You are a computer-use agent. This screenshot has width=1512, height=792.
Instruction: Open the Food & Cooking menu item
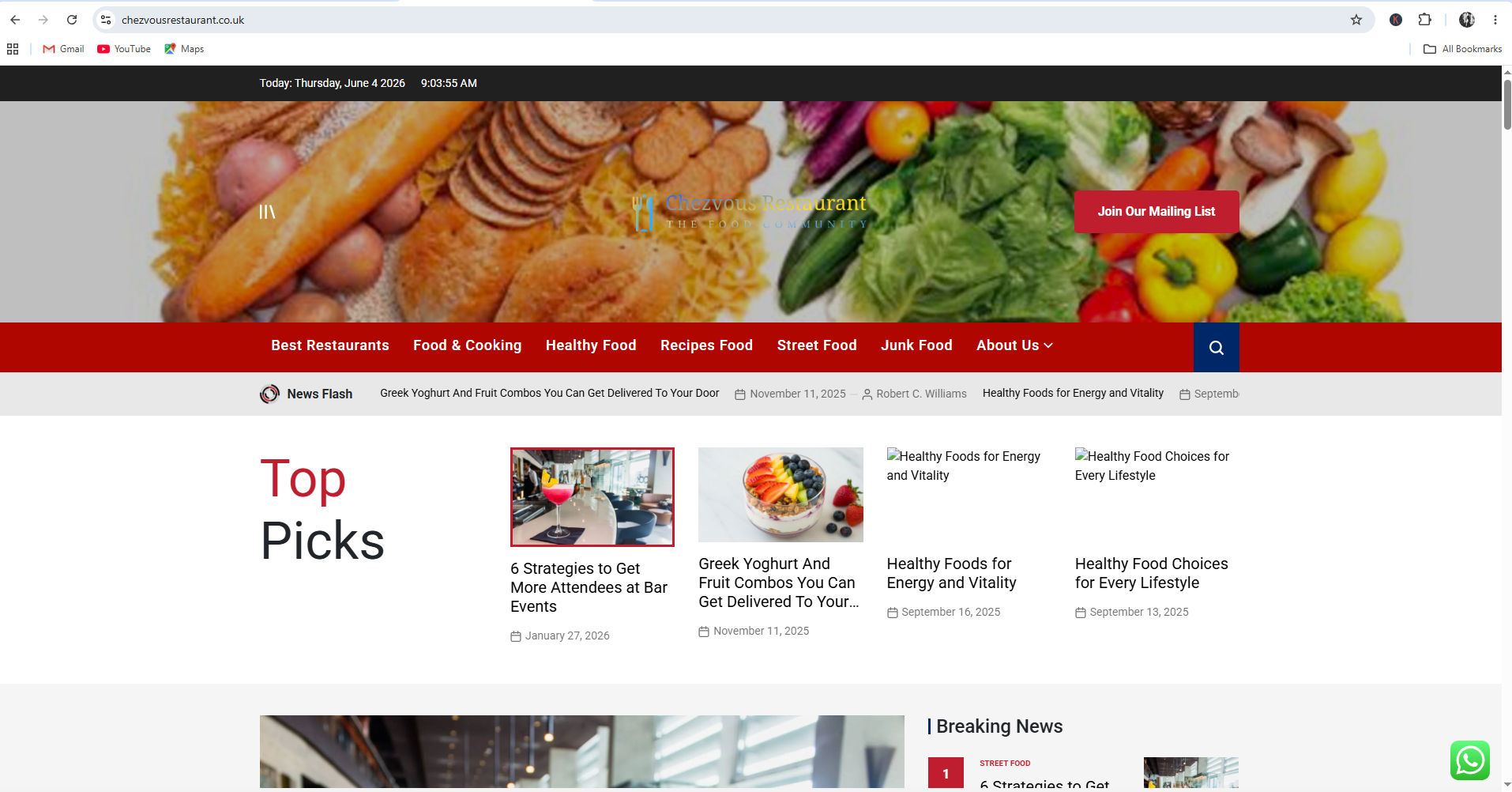(x=467, y=345)
